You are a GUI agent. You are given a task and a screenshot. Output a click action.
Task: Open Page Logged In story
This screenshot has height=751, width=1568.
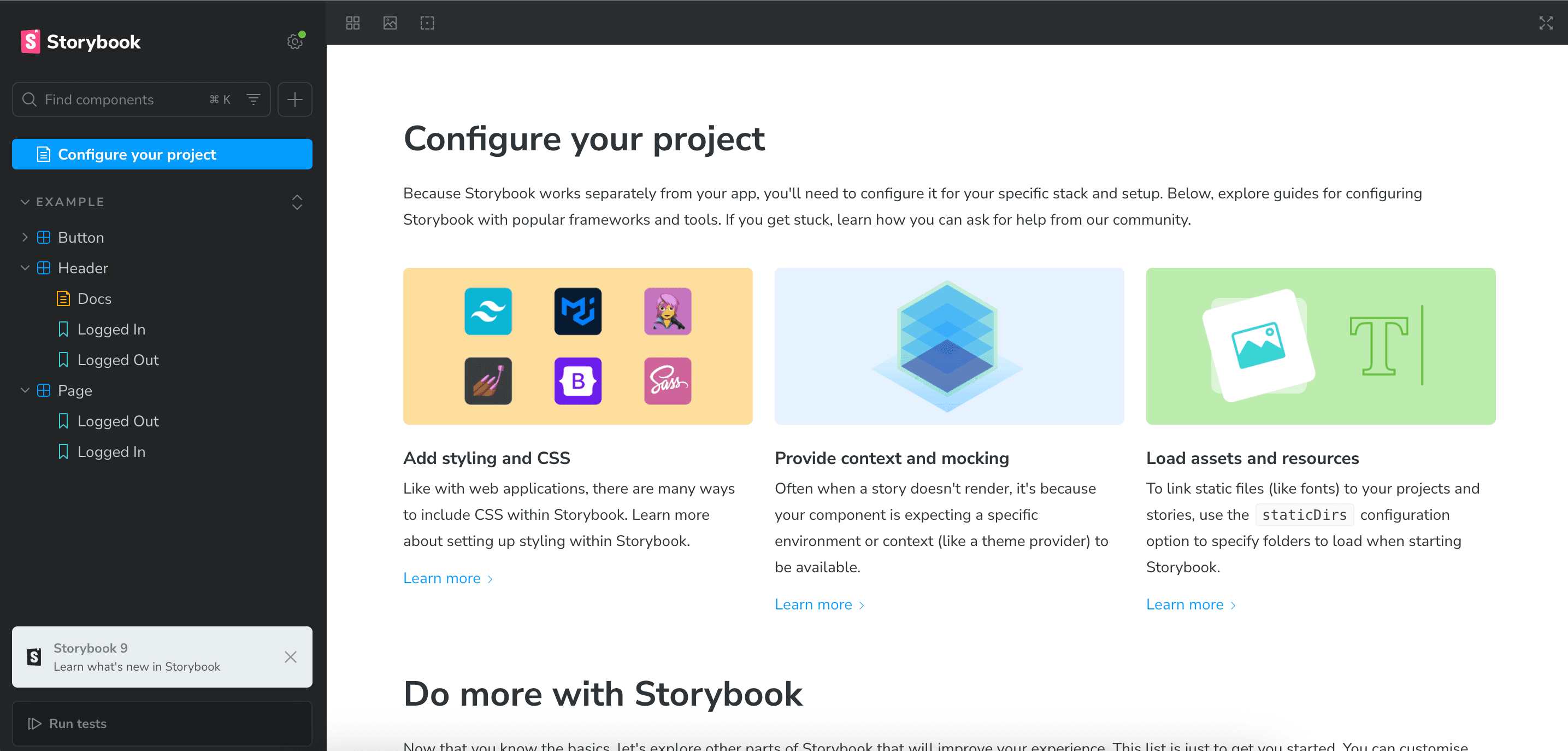click(x=162, y=452)
